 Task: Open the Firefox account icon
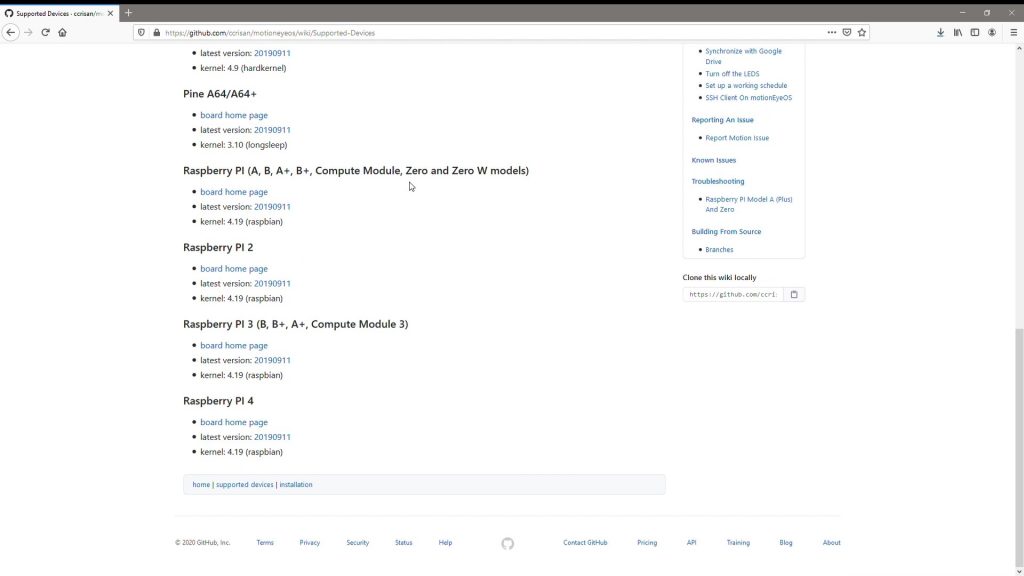[x=992, y=32]
